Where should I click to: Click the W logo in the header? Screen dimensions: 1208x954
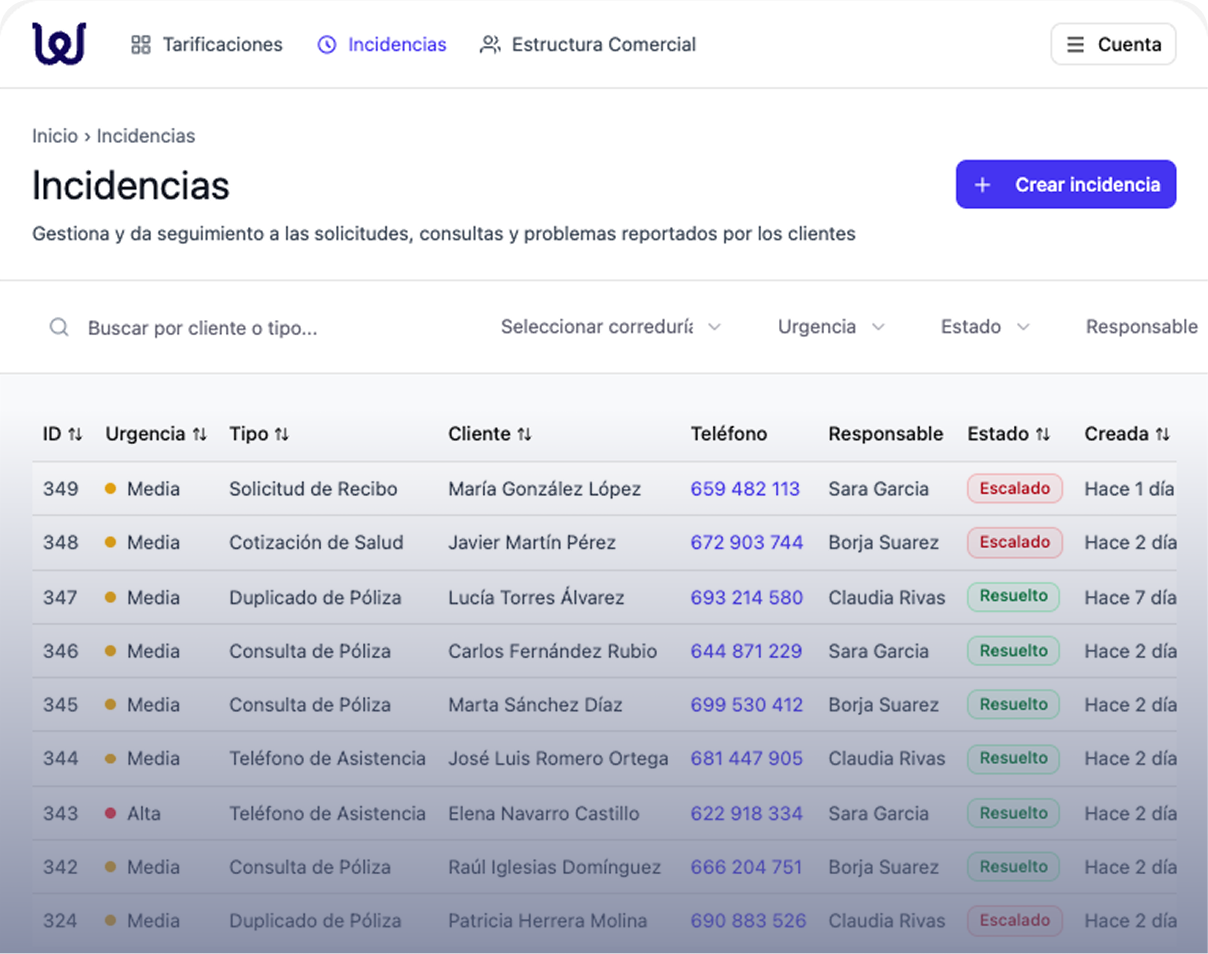59,44
